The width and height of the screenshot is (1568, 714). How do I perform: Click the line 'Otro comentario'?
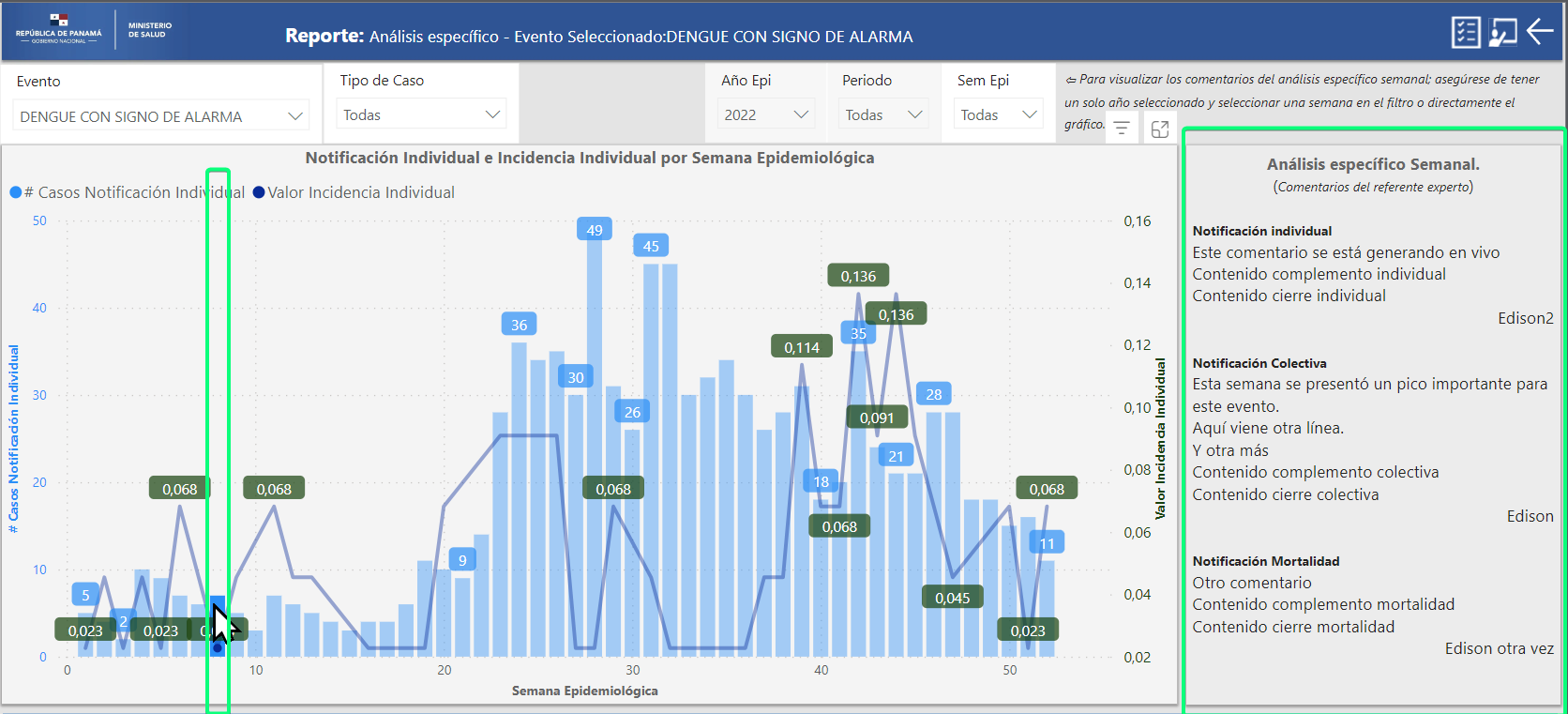pyautogui.click(x=1252, y=583)
